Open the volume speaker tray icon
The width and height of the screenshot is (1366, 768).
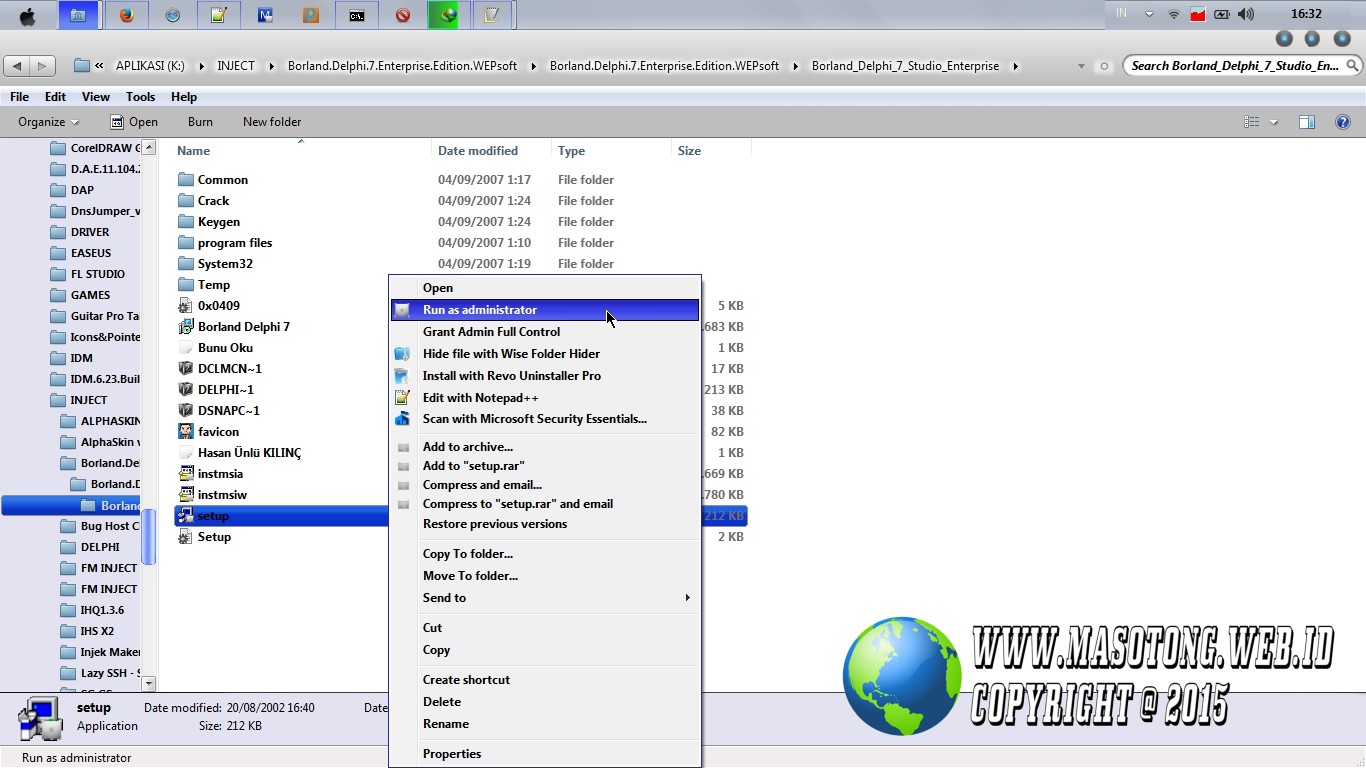1246,14
